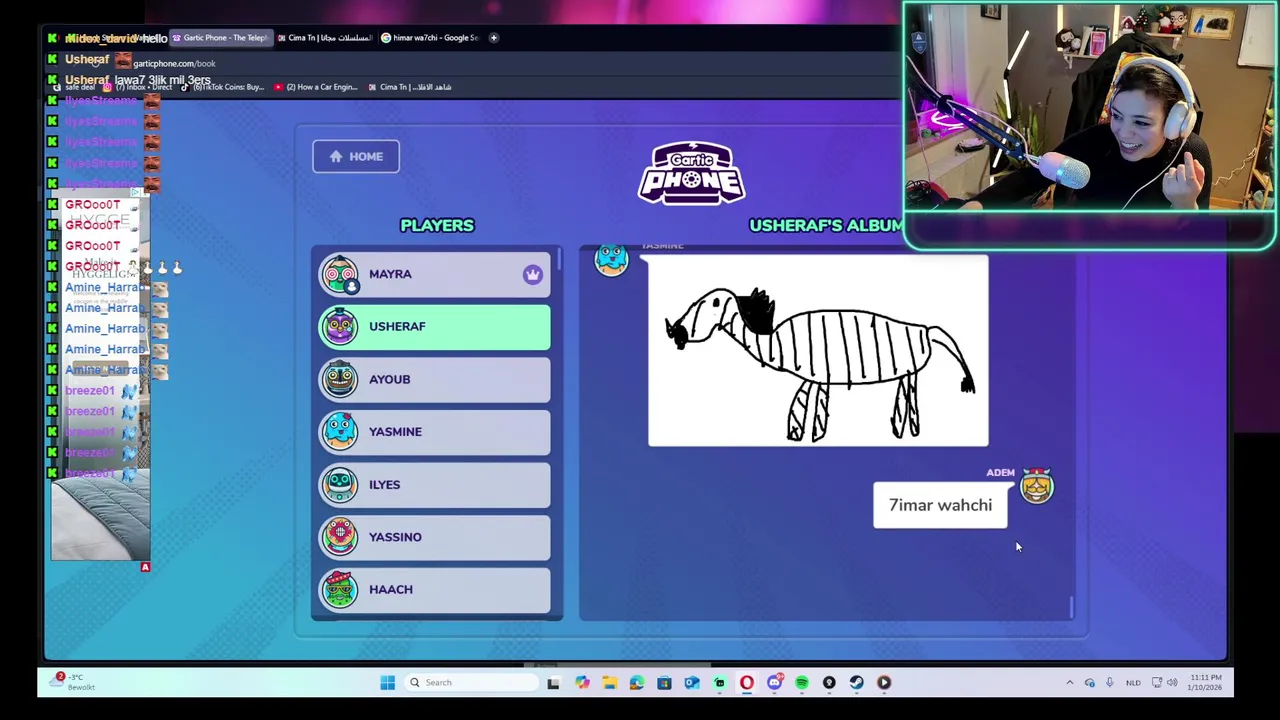Click HAACH's avatar icon
The height and width of the screenshot is (720, 1280).
(x=340, y=589)
